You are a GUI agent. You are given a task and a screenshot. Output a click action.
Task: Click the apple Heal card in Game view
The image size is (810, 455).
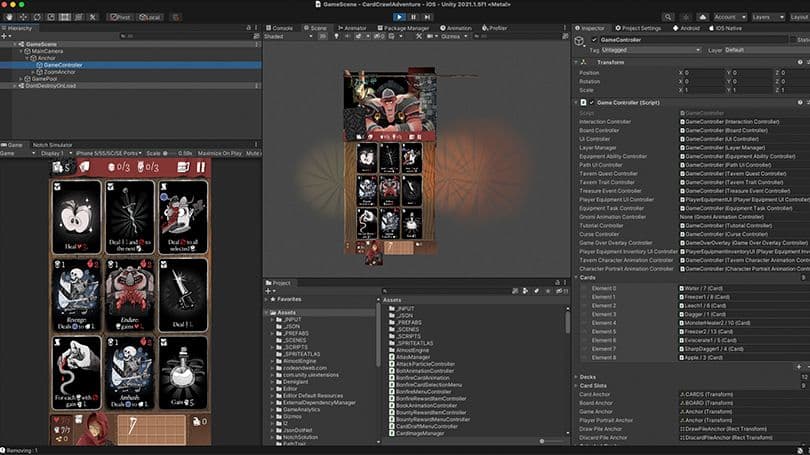tap(76, 217)
